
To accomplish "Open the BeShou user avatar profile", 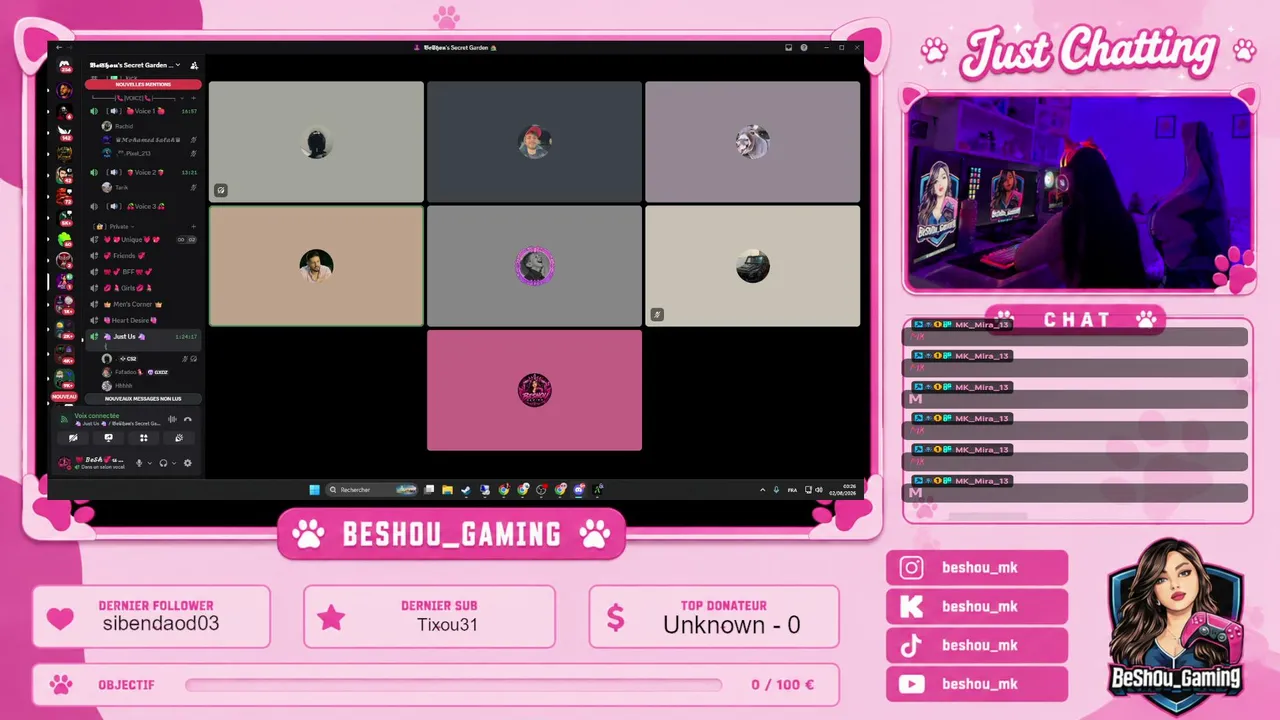I will (65, 463).
